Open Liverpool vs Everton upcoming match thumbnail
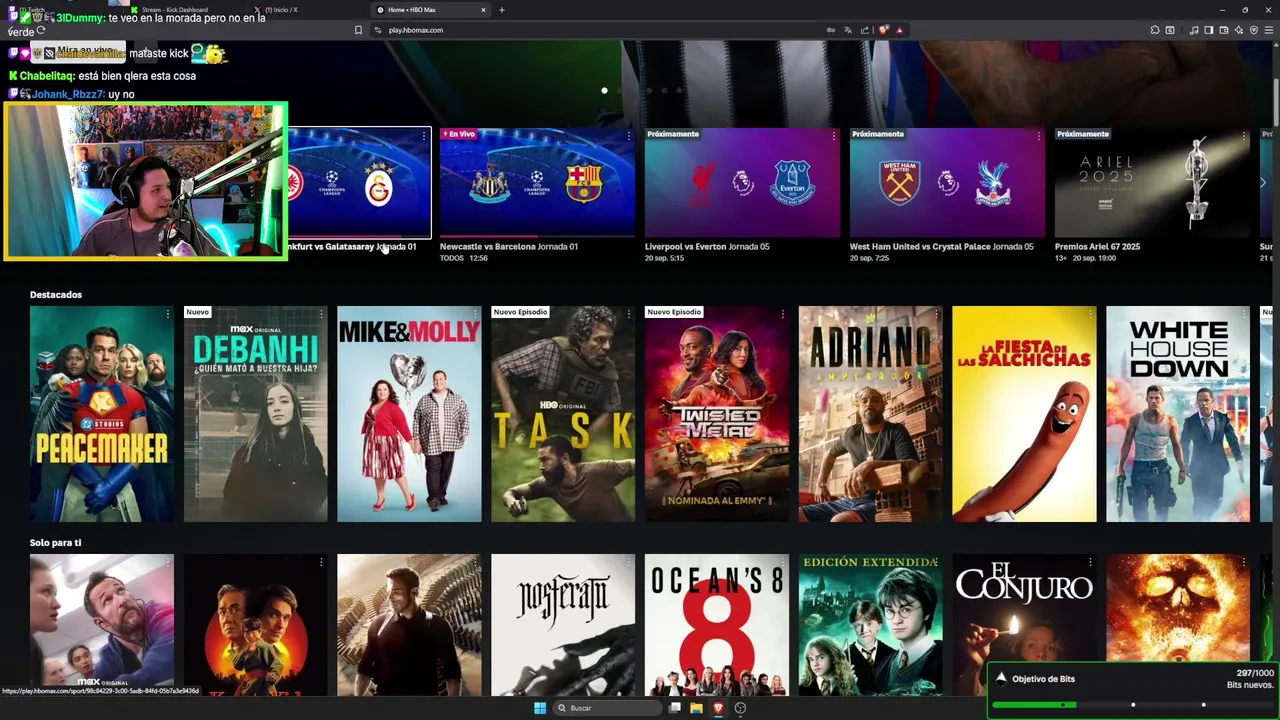Screen dimensions: 1280x720 point(742,182)
